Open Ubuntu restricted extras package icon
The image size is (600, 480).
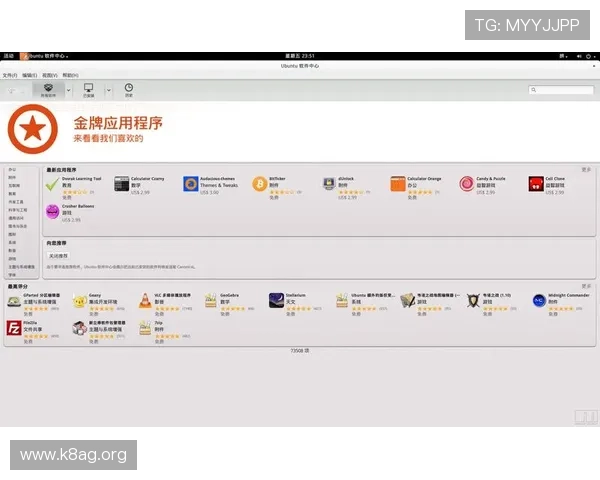pos(342,301)
